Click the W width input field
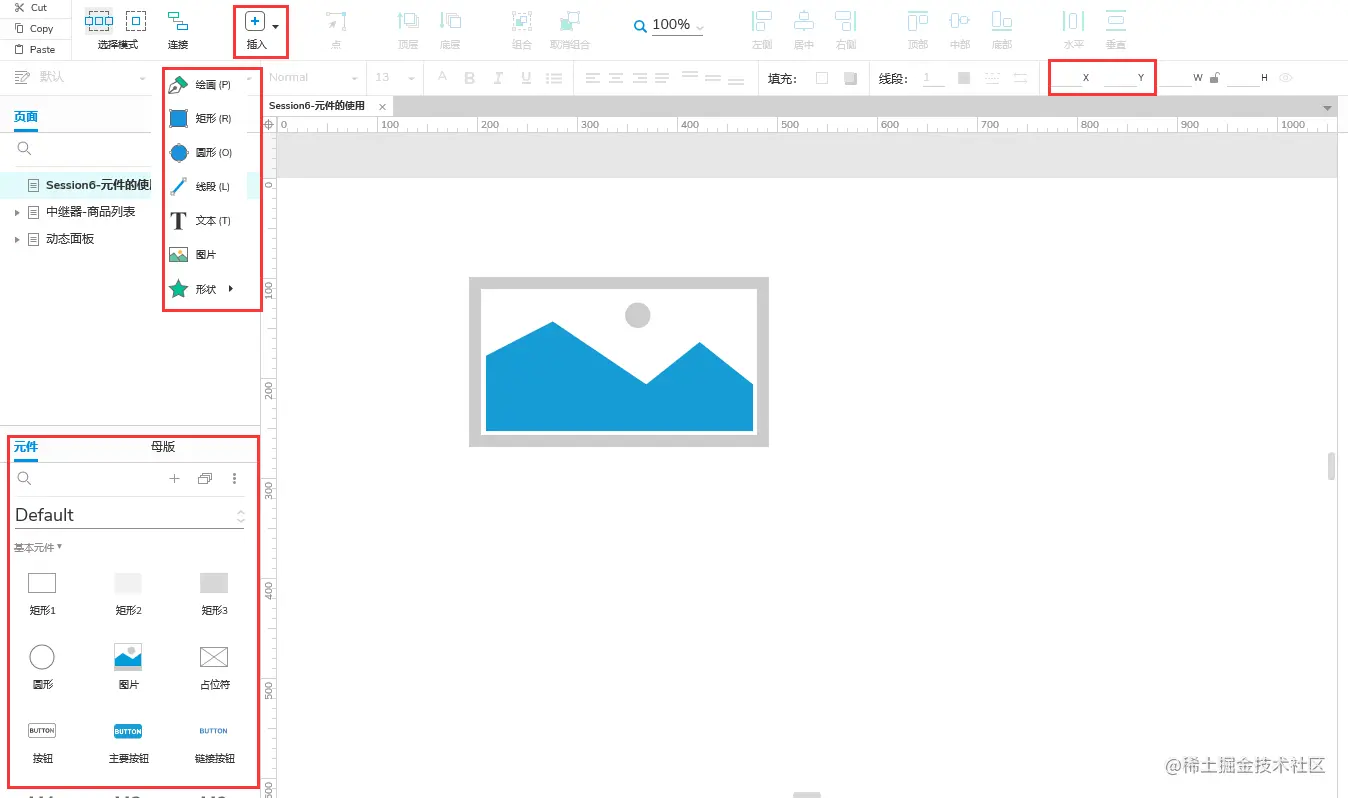This screenshot has width=1348, height=798. pyautogui.click(x=1176, y=78)
